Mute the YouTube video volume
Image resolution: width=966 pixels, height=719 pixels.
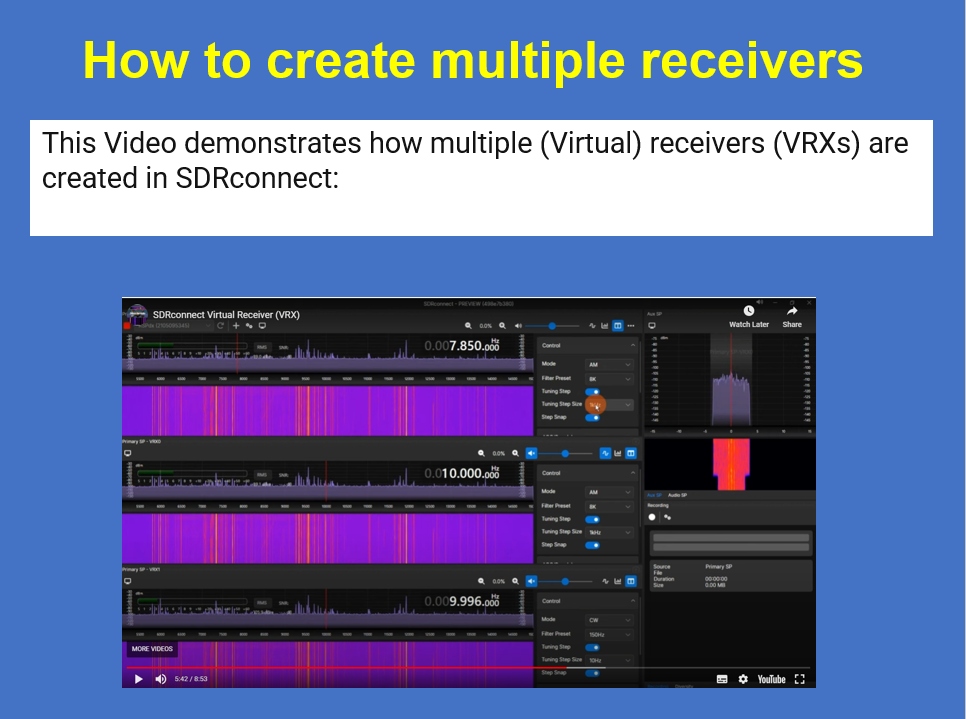pyautogui.click(x=161, y=679)
